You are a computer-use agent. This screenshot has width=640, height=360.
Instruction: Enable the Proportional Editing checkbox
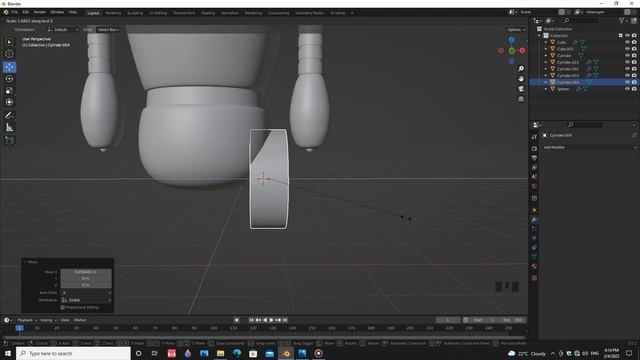click(x=62, y=307)
